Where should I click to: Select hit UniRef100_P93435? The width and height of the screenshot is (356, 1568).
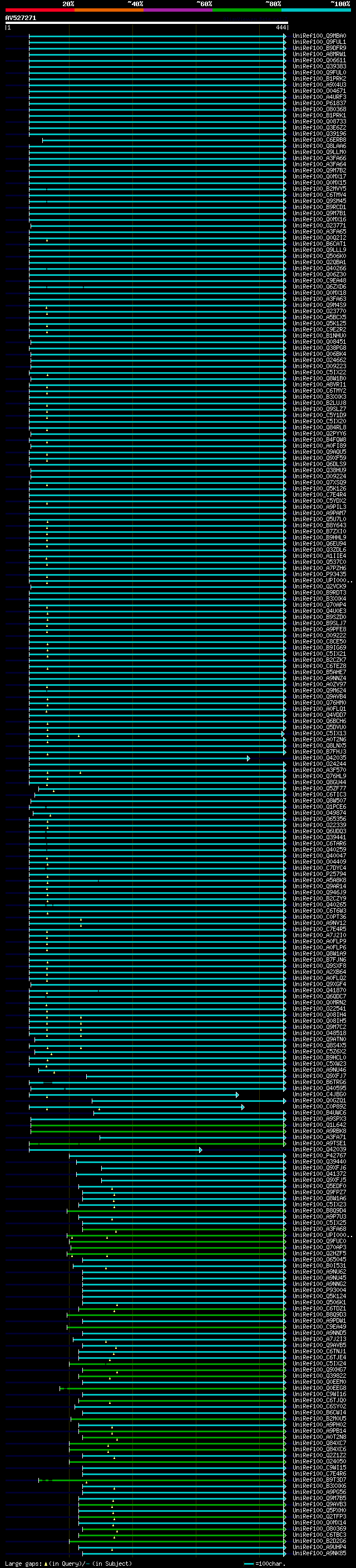319,574
